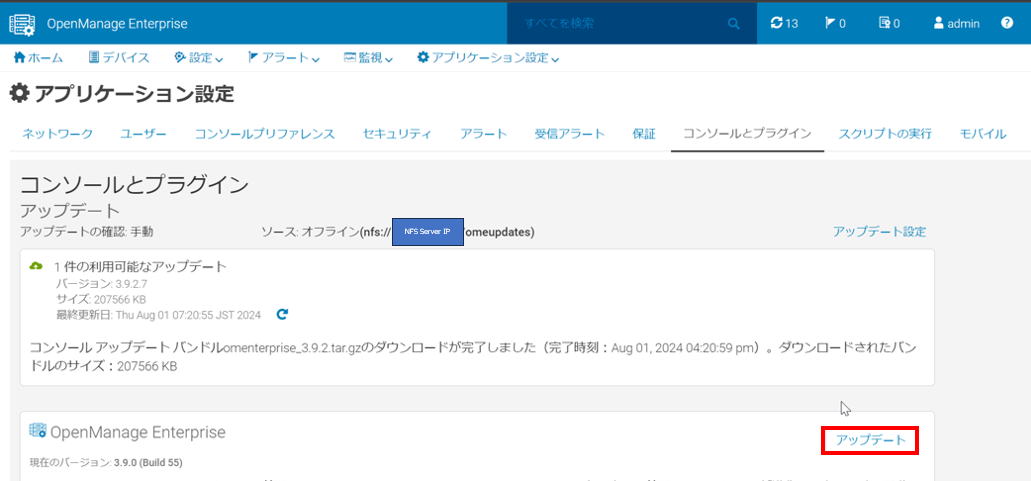Viewport: 1031px width, 481px height.
Task: Click the refresh icon beside last update date
Action: 282,315
